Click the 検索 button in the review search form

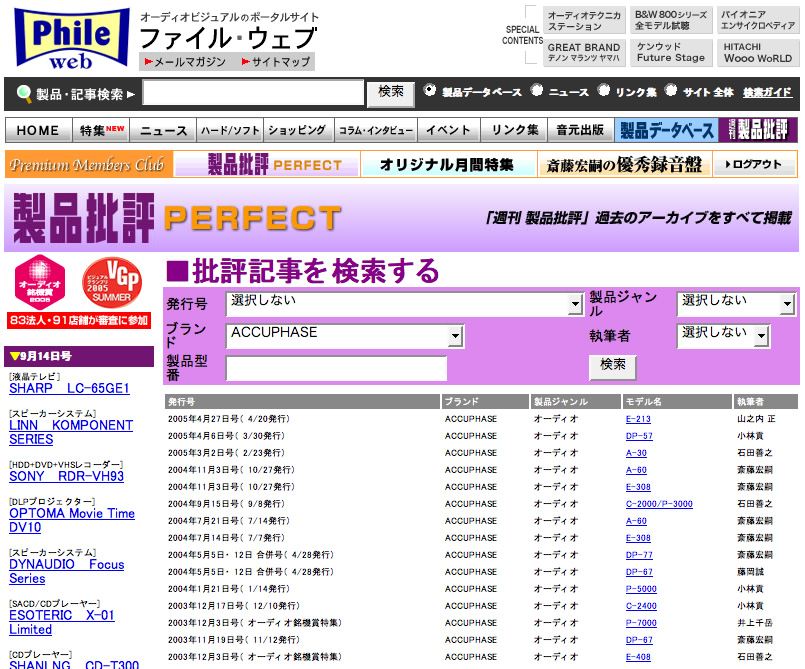[x=612, y=367]
